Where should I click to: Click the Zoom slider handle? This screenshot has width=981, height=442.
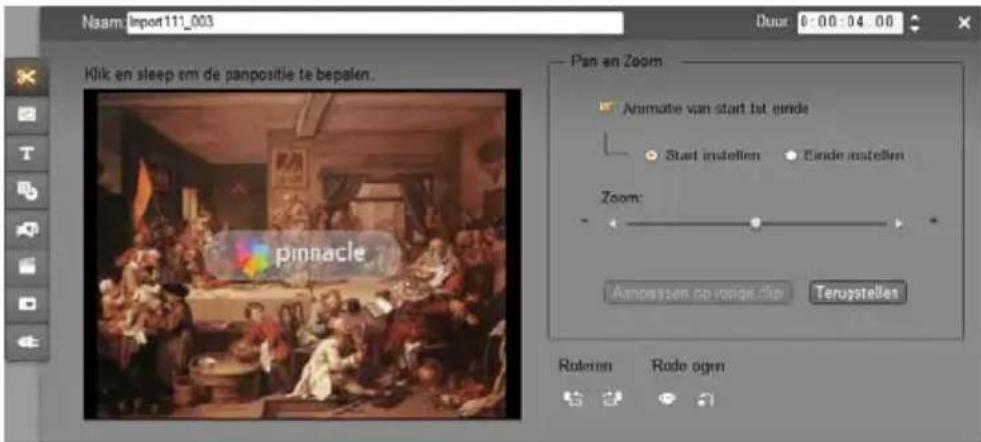point(756,223)
